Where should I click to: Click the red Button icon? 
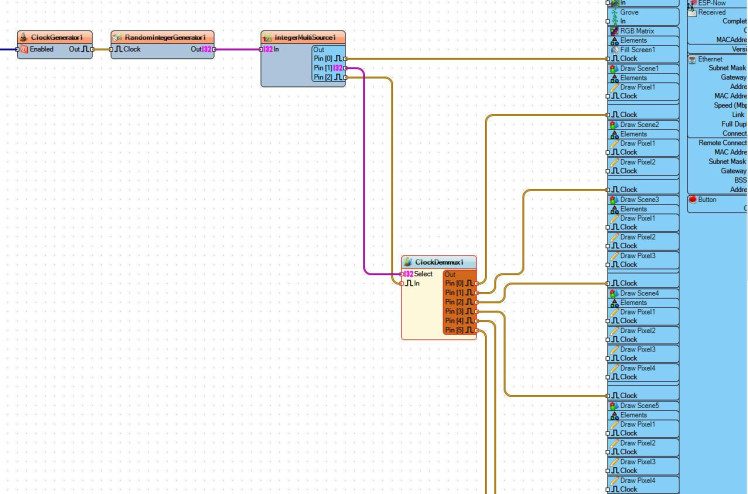point(692,199)
